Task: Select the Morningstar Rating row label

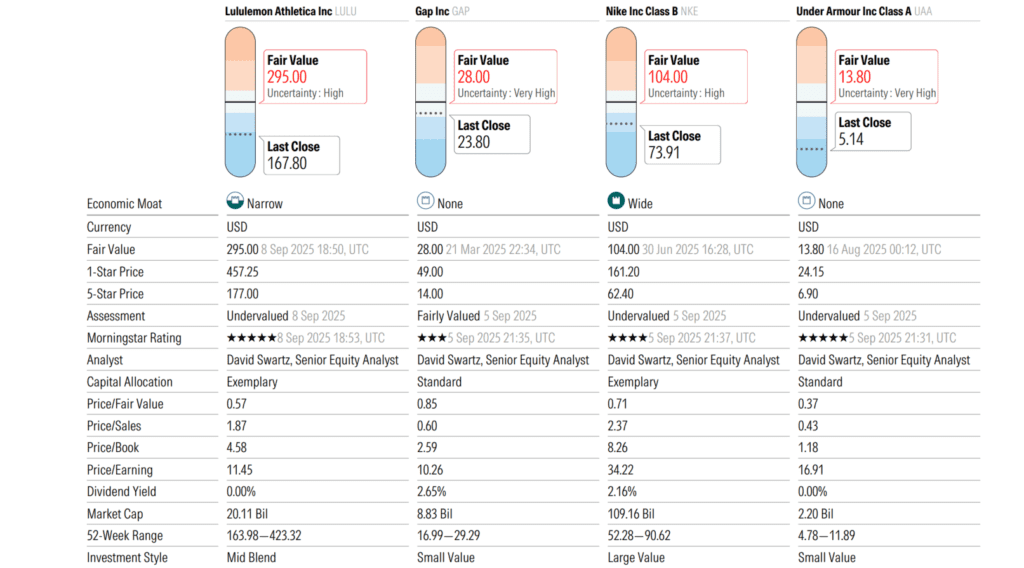Action: coord(133,338)
